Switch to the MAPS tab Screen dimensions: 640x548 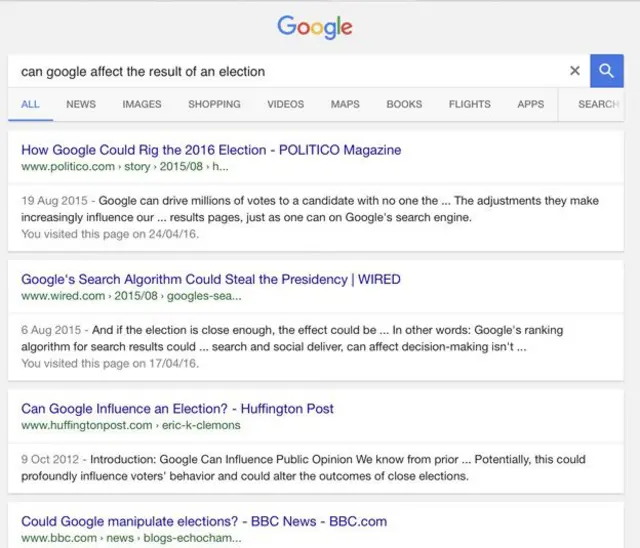pos(345,104)
